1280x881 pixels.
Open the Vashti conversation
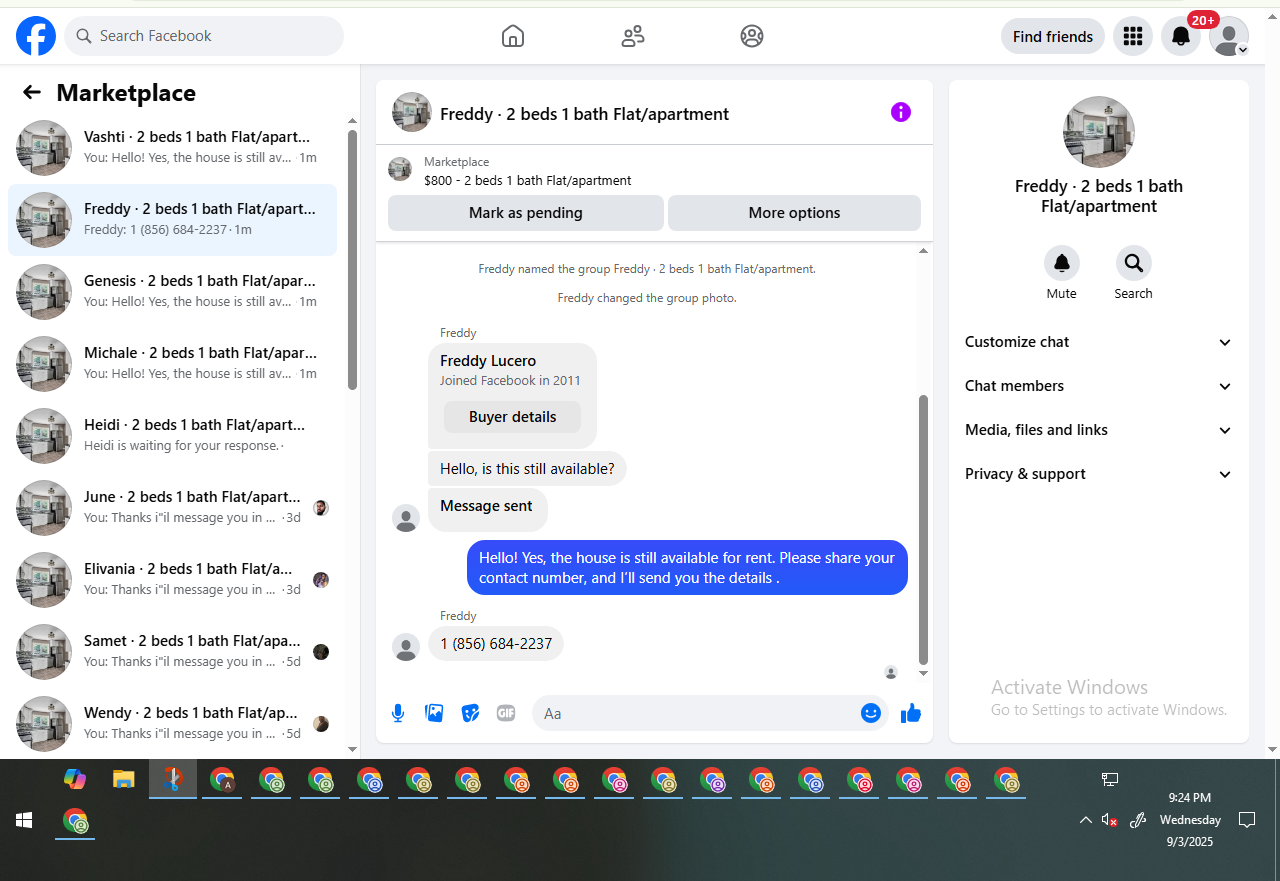click(172, 148)
